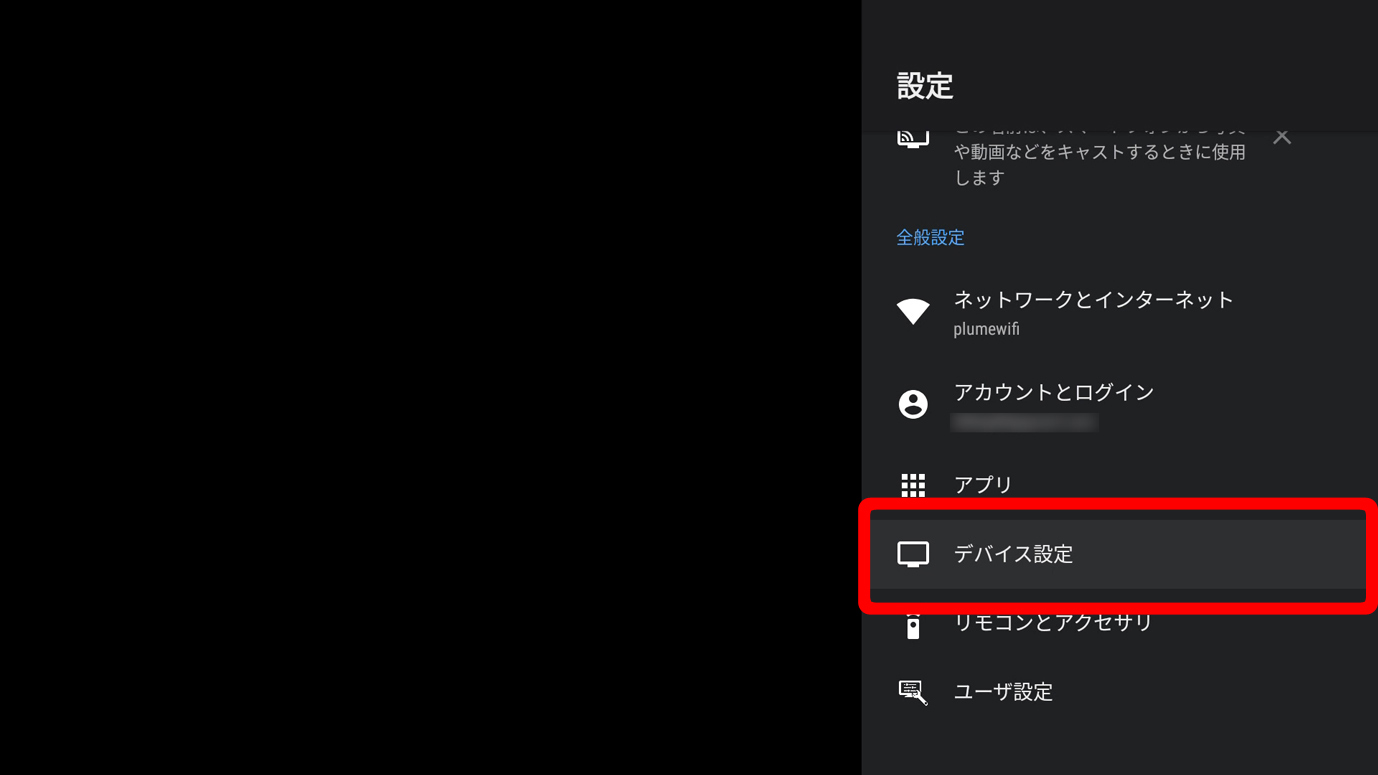Open the highlighted デバイス設定 item
This screenshot has height=775, width=1378.
[x=1118, y=554]
